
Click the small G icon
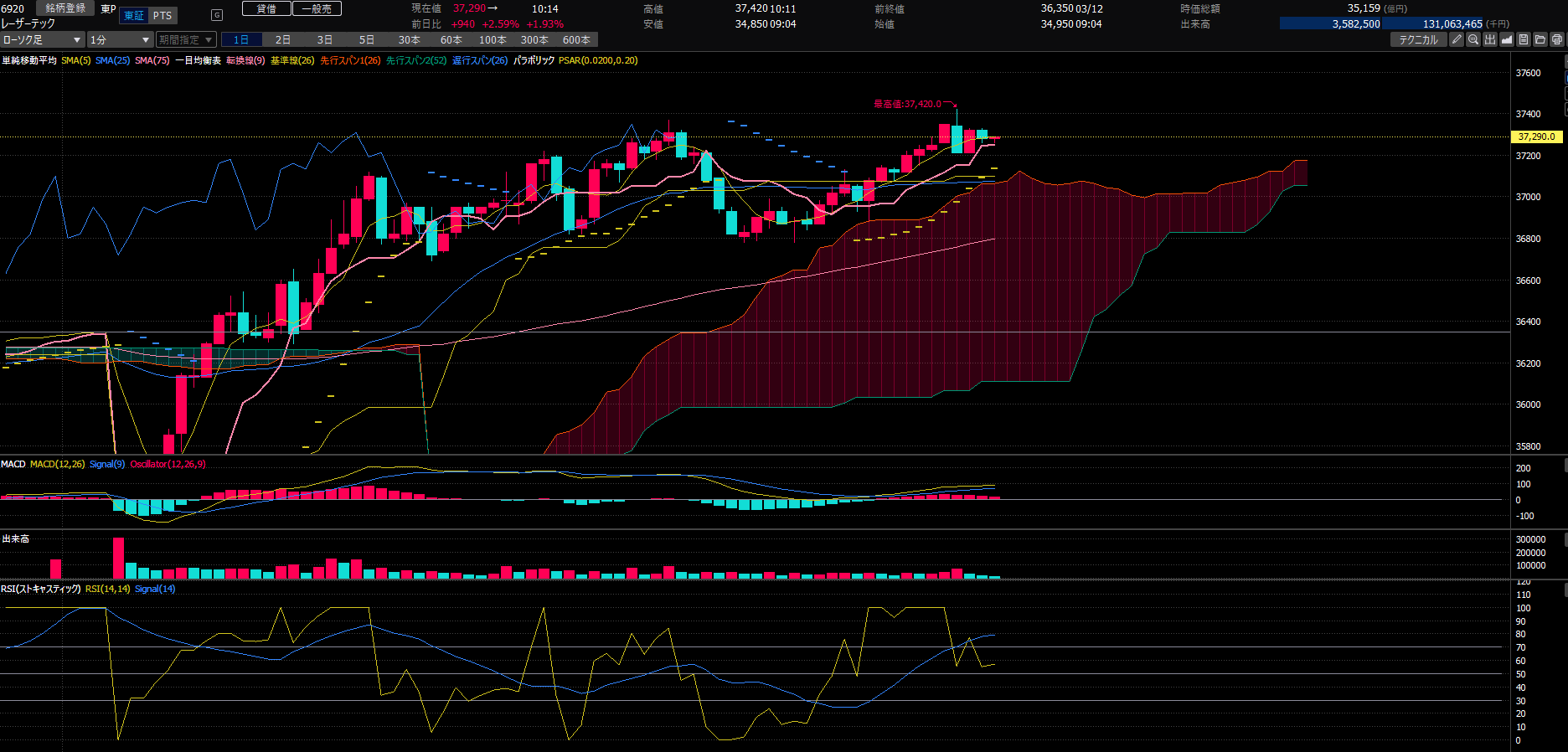click(x=217, y=15)
